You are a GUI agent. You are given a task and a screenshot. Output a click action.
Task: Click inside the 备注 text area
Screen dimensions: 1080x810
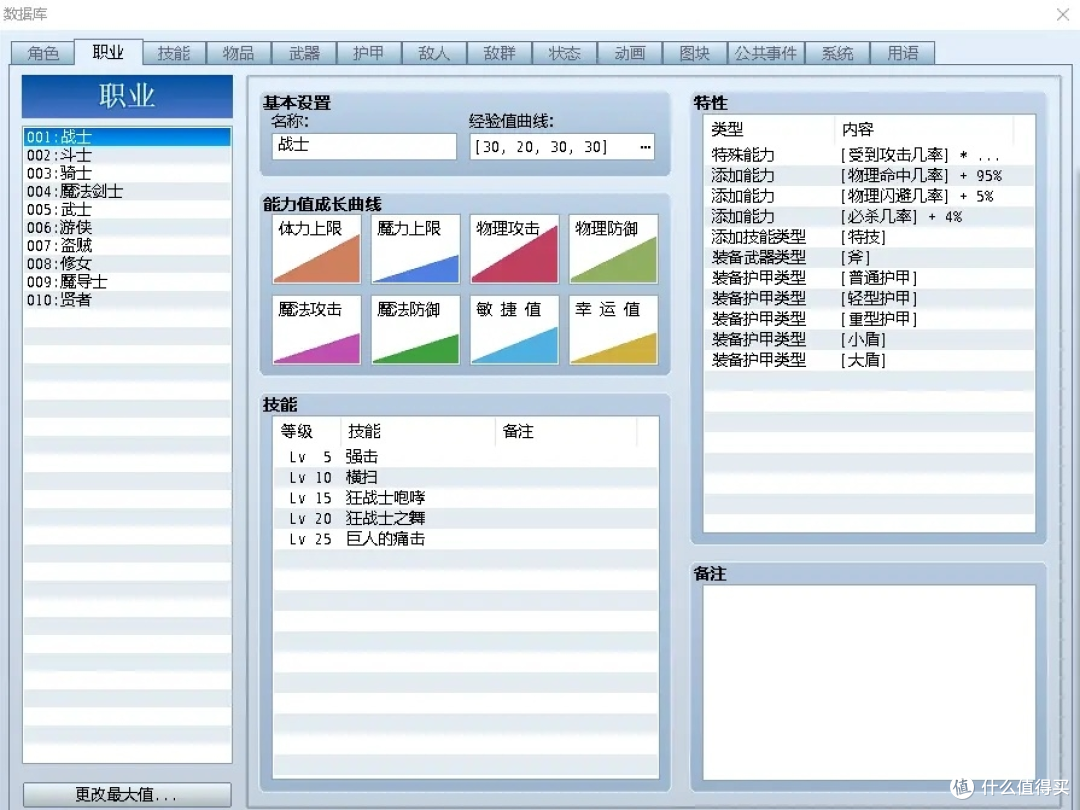pos(869,682)
